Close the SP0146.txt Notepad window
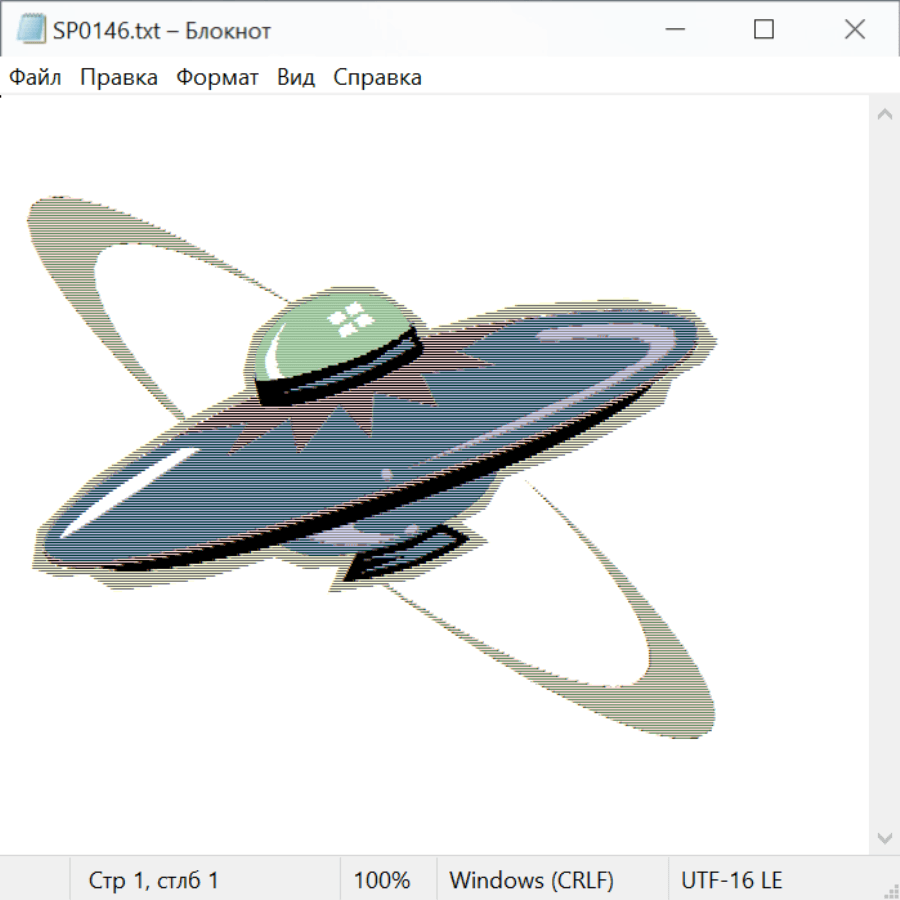This screenshot has width=900, height=900. tap(854, 30)
